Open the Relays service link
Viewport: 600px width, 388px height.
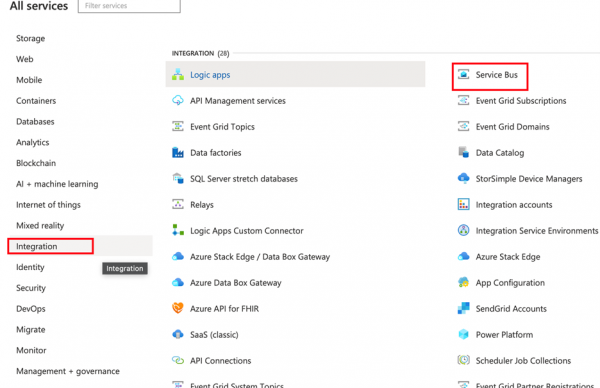(x=202, y=205)
